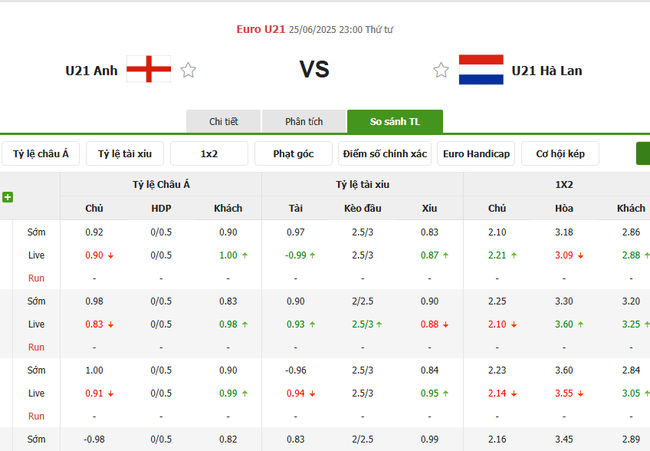The width and height of the screenshot is (650, 451).
Task: Toggle favorite star for U21 Hà Lan
Action: [441, 70]
